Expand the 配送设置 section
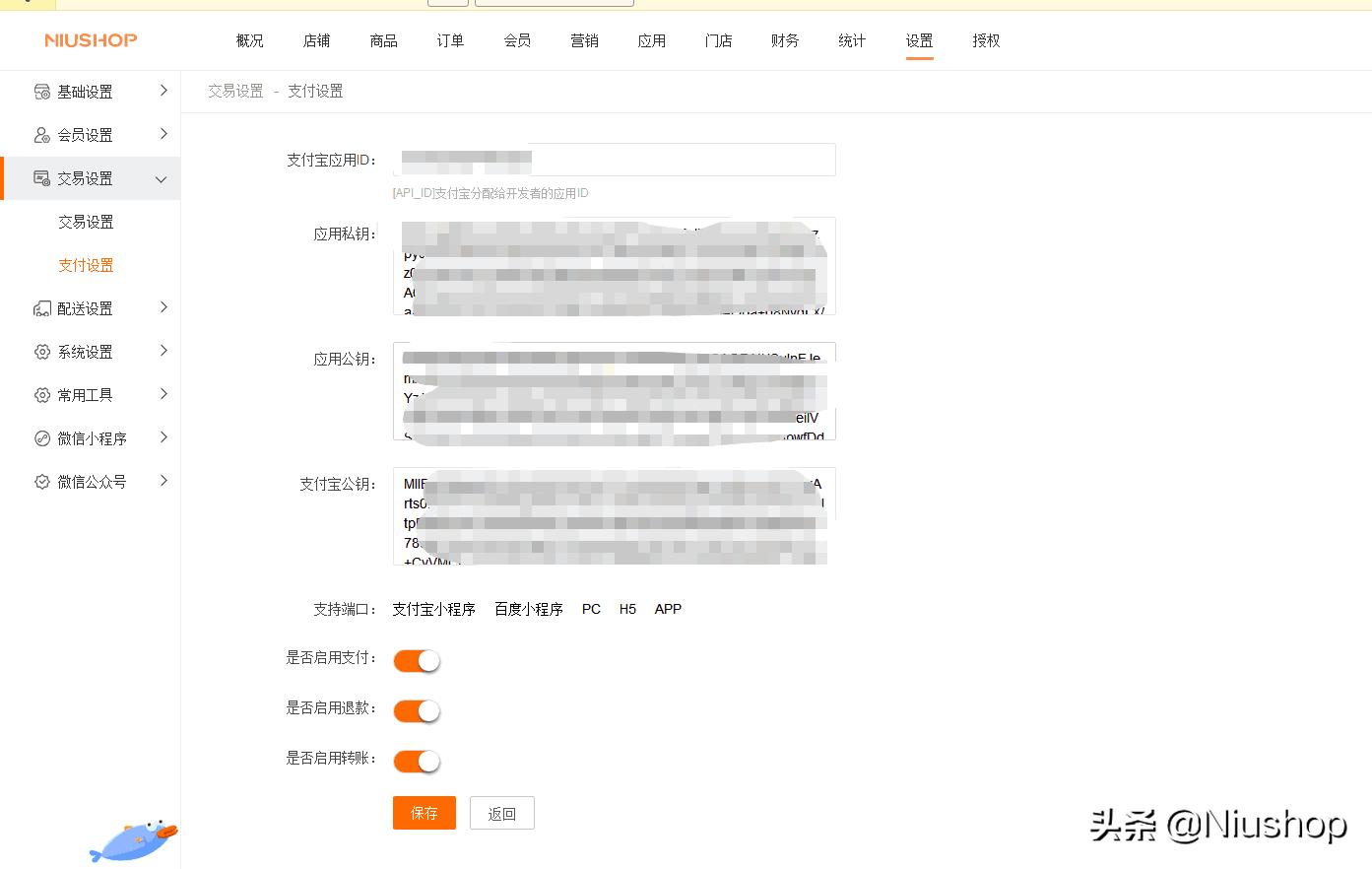 (x=163, y=307)
